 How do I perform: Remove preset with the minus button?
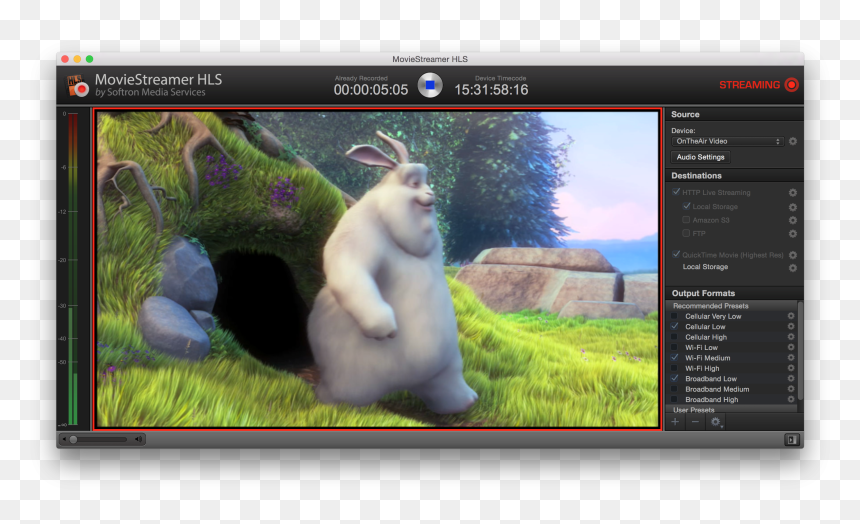(695, 422)
